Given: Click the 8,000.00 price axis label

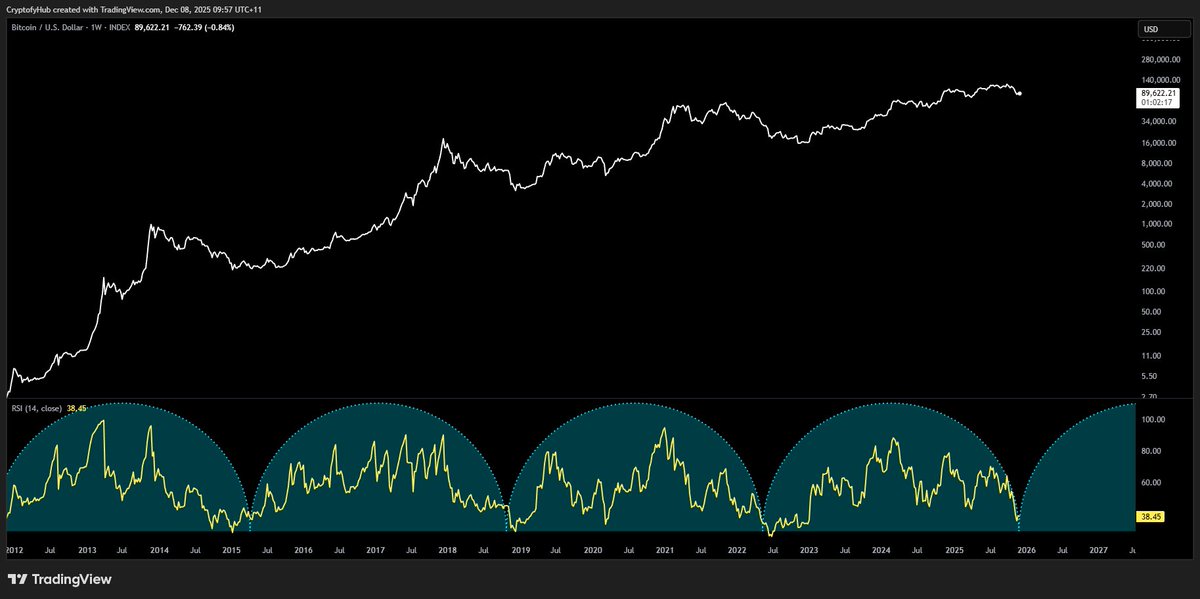Looking at the screenshot, I should (1157, 163).
